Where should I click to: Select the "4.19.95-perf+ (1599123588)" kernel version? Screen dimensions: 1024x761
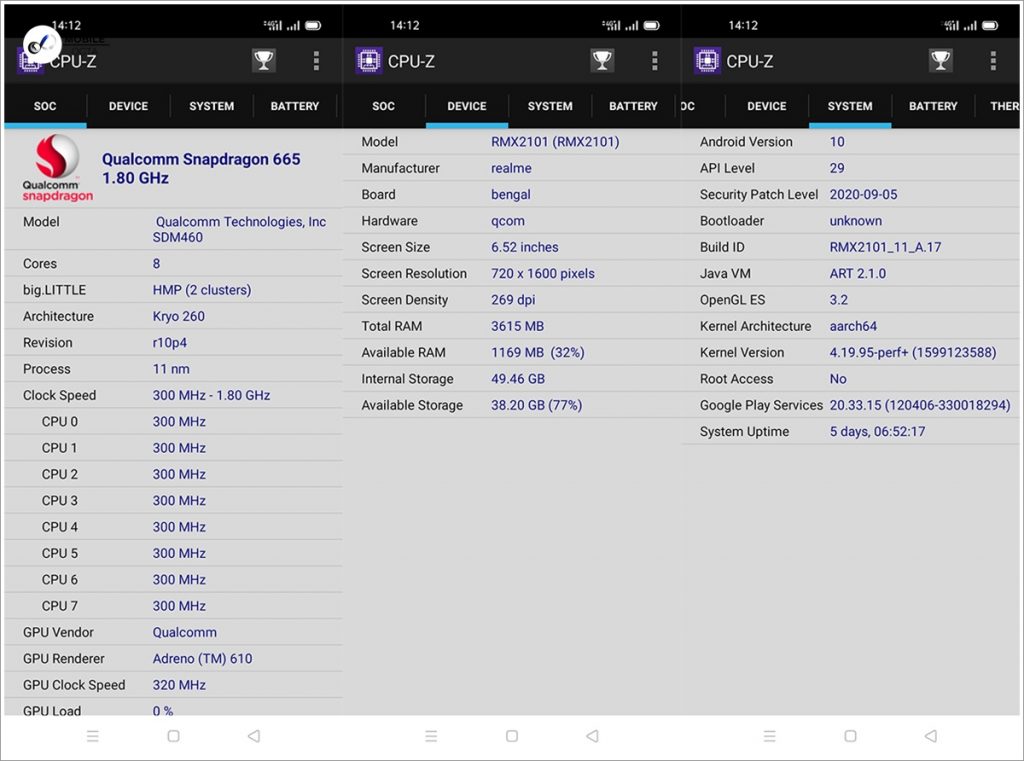click(913, 353)
